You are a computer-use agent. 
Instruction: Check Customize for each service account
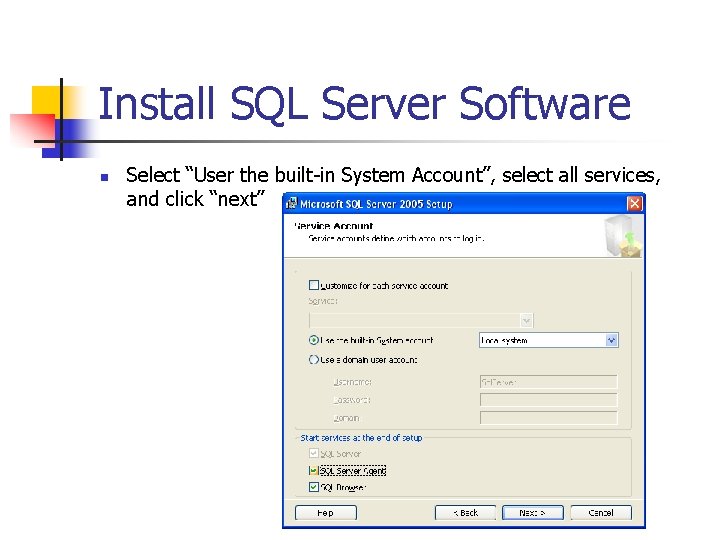pos(314,285)
